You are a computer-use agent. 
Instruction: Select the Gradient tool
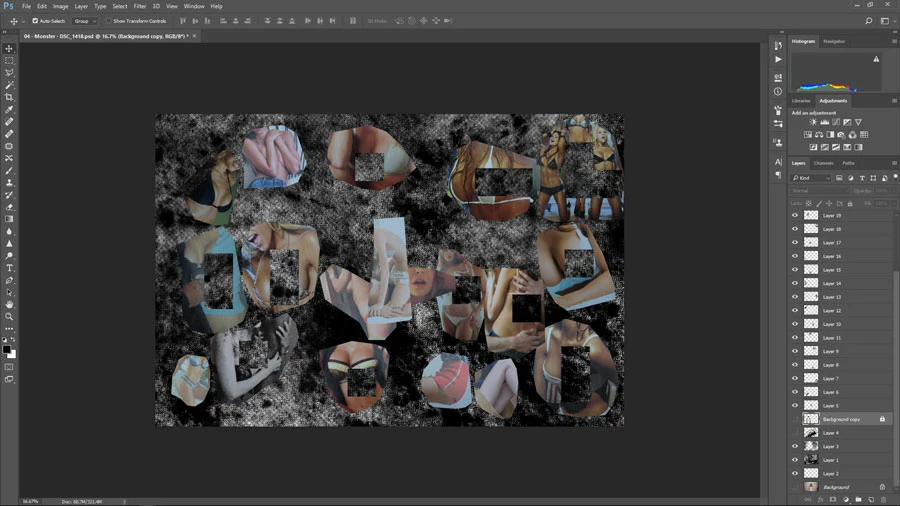9,219
